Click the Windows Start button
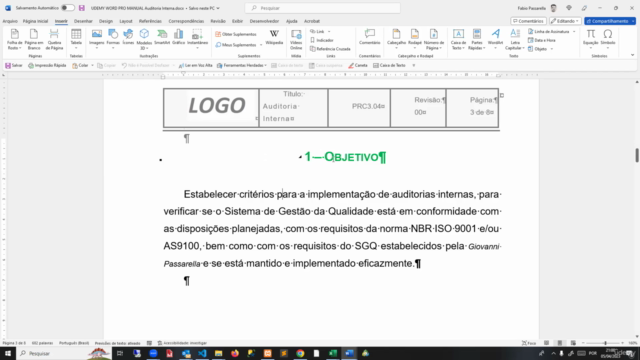This screenshot has height=360, width=640. (8, 353)
